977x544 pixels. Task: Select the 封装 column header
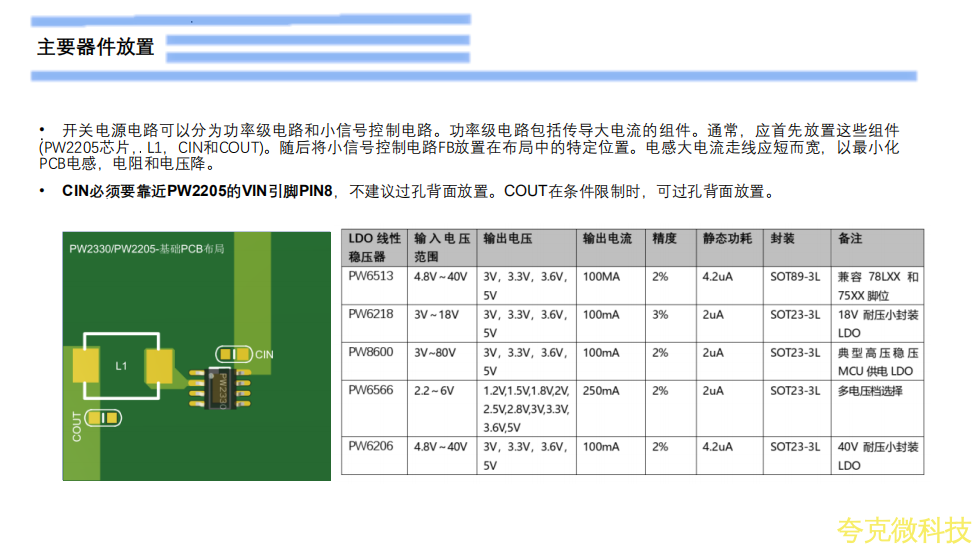pyautogui.click(x=782, y=239)
